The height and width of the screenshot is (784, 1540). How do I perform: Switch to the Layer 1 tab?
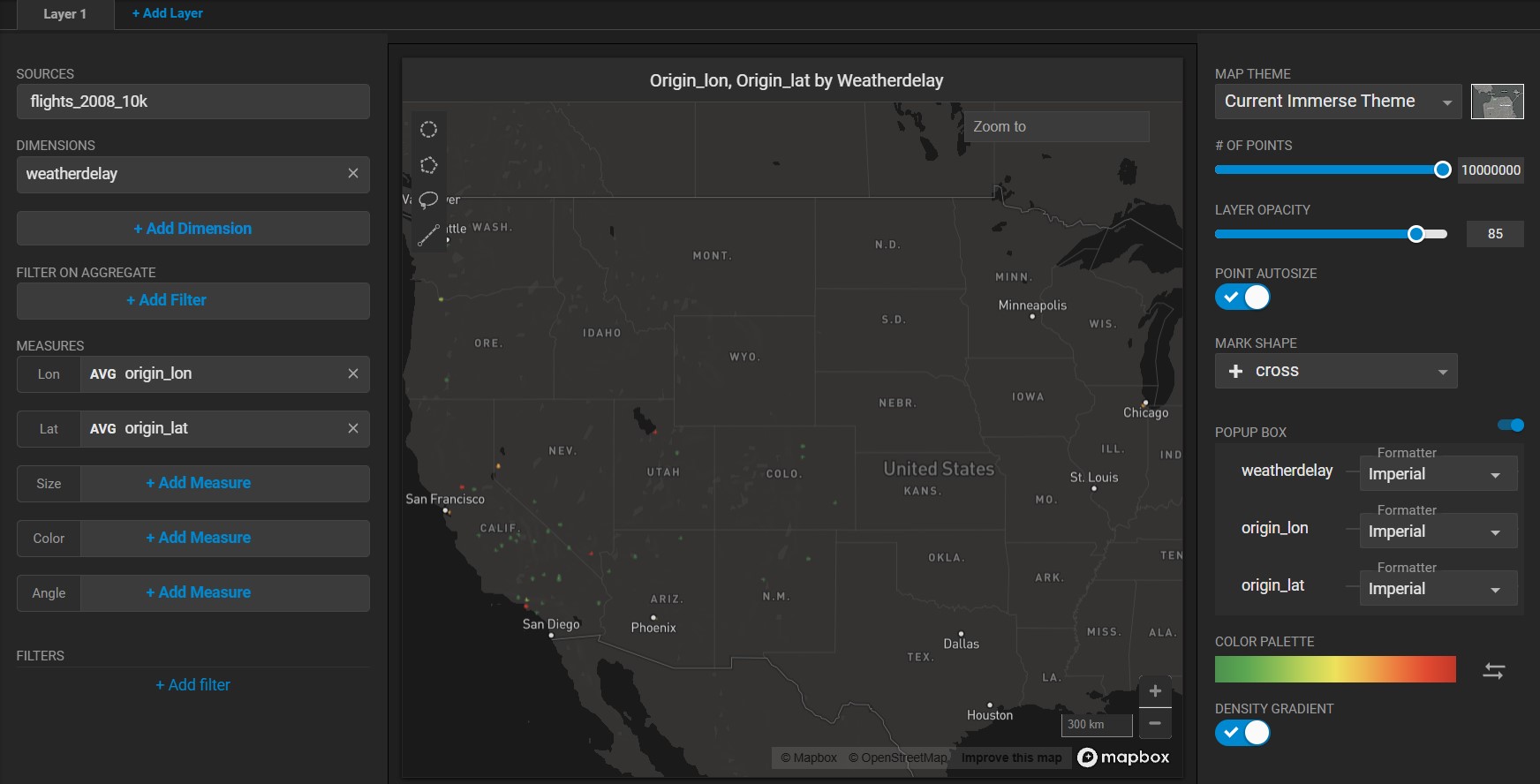point(64,14)
